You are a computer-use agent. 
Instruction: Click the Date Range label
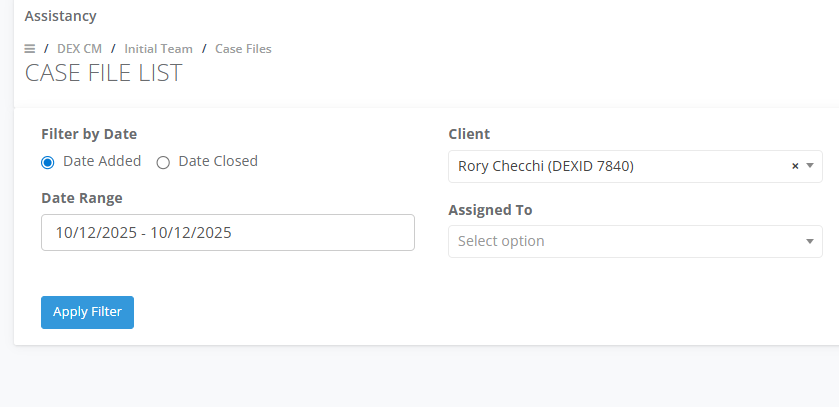point(82,198)
